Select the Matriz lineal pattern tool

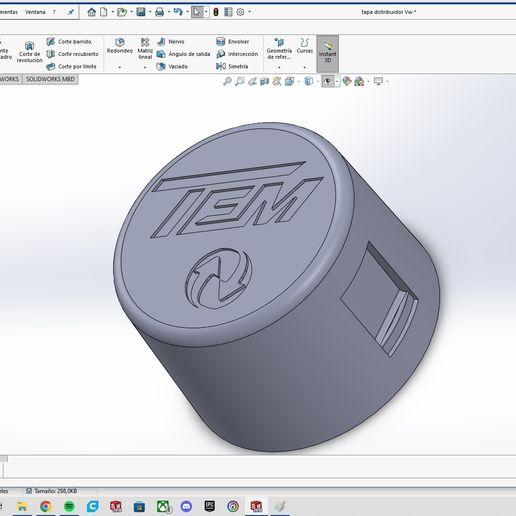[x=145, y=49]
